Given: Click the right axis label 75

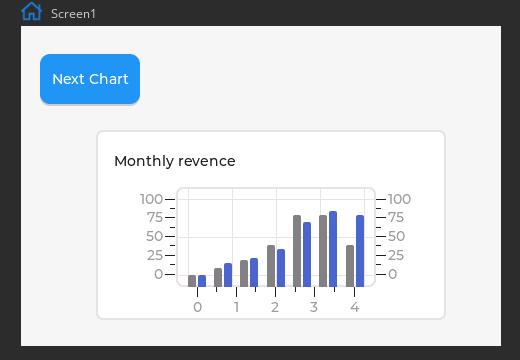Looking at the screenshot, I should pos(396,218).
